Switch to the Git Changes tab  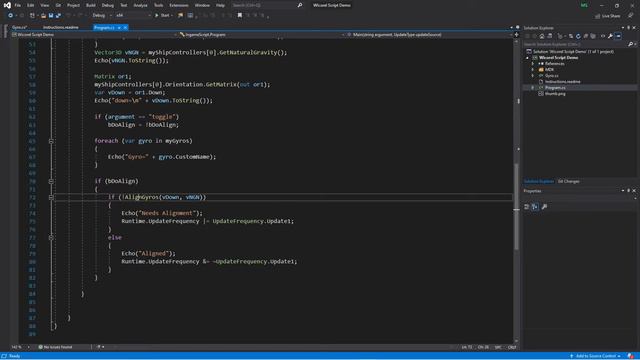point(569,182)
